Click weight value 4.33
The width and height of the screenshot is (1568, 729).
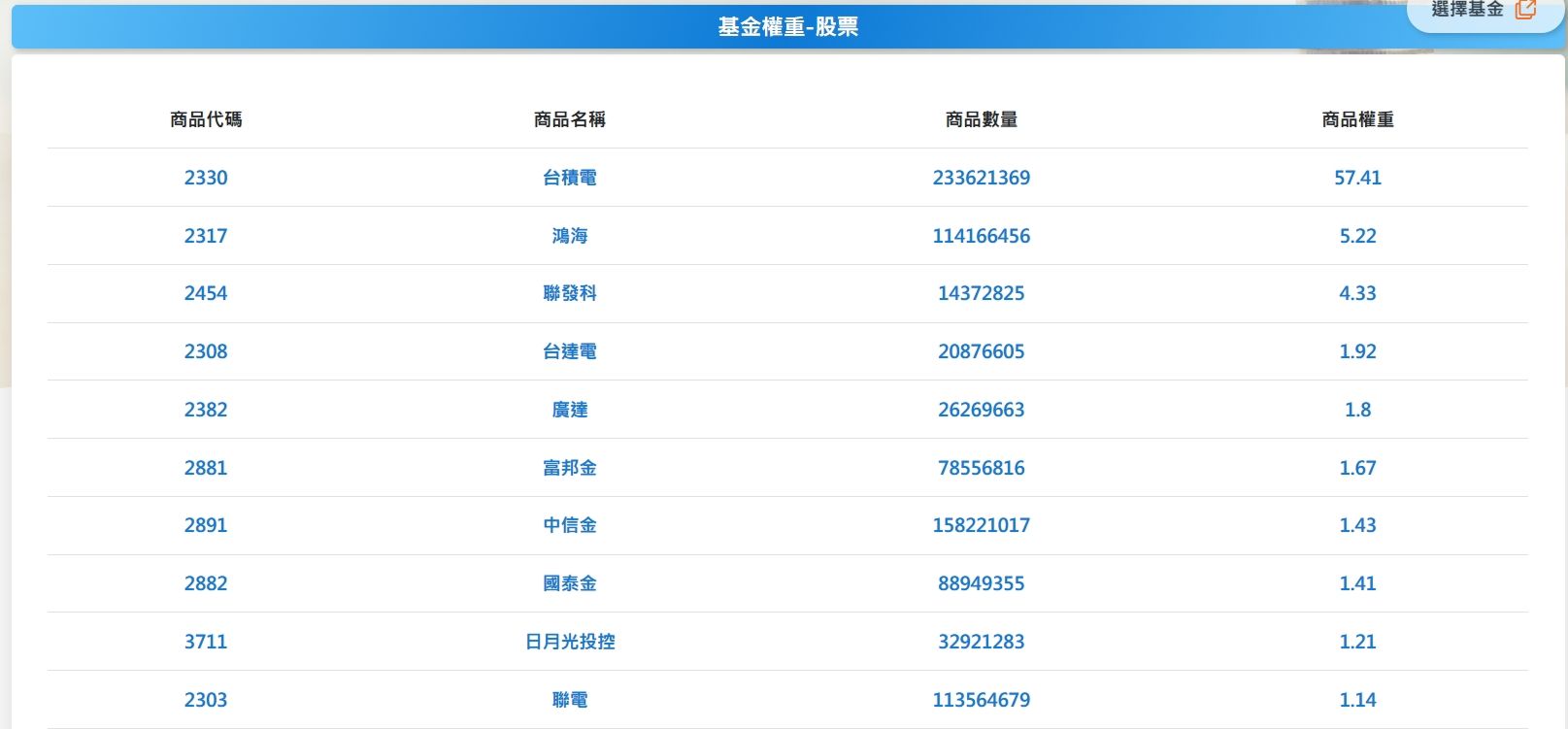pos(1357,293)
